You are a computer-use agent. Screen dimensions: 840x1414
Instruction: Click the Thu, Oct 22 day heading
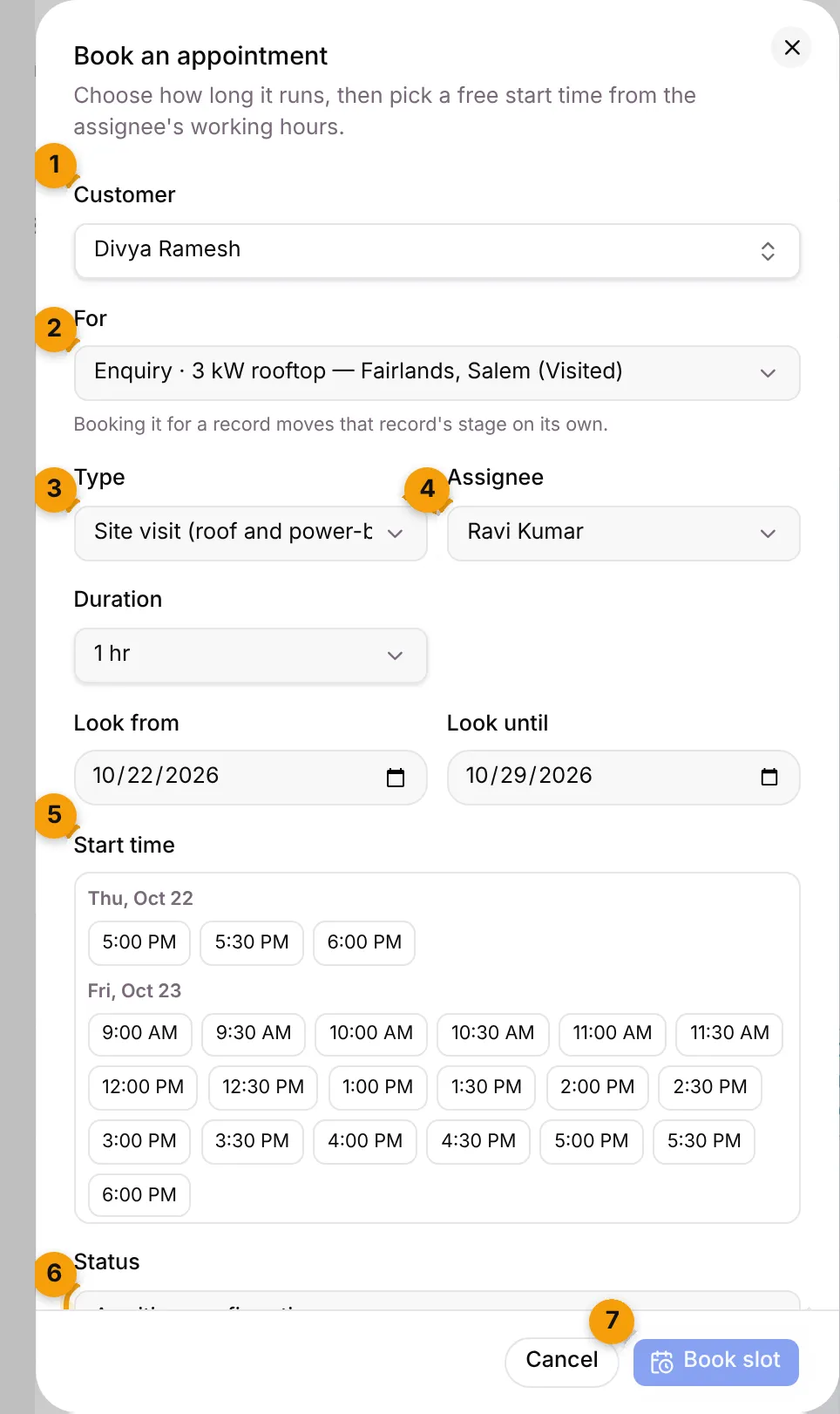point(140,899)
